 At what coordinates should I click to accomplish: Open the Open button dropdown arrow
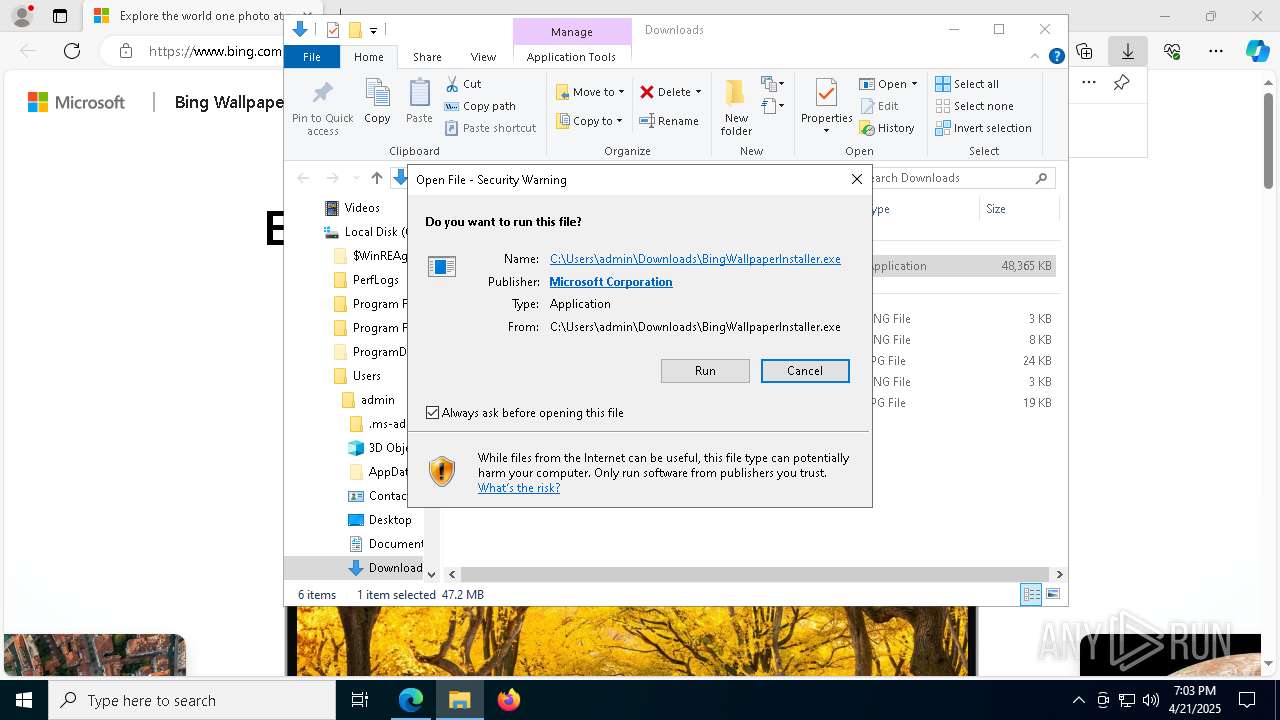click(914, 84)
